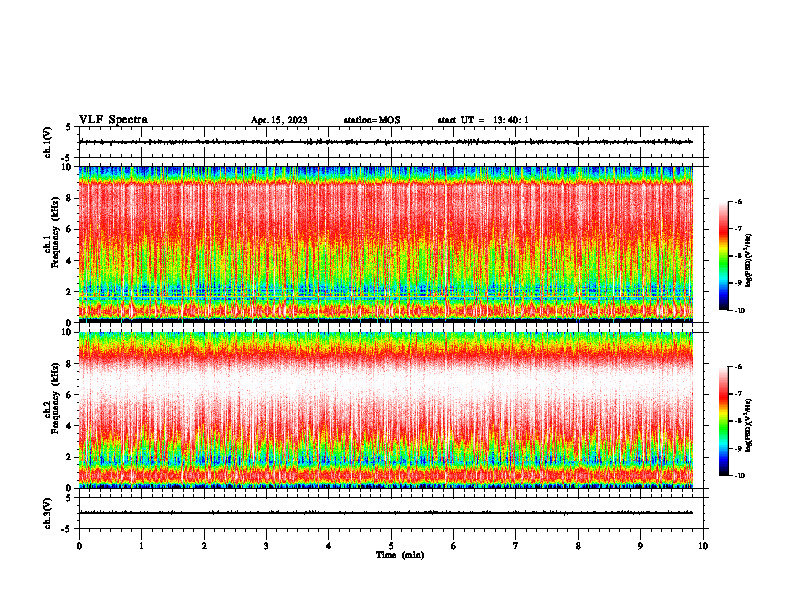Screen dimensions: 792x612
Task: Click time axis tick label "1"
Action: tap(142, 546)
